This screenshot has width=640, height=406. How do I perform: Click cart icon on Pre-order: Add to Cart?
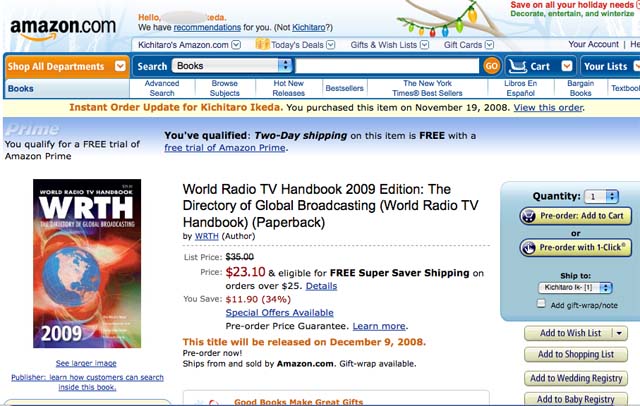click(529, 216)
